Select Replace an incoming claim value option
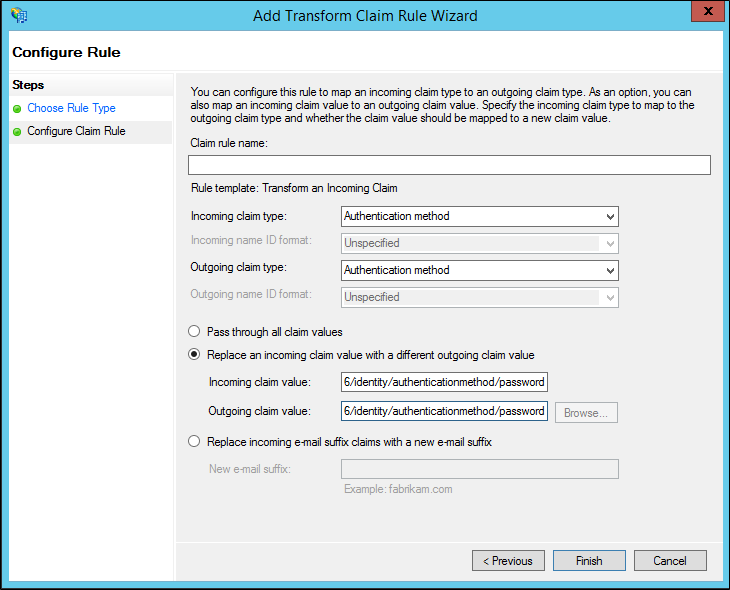This screenshot has height=590, width=730. (x=194, y=354)
